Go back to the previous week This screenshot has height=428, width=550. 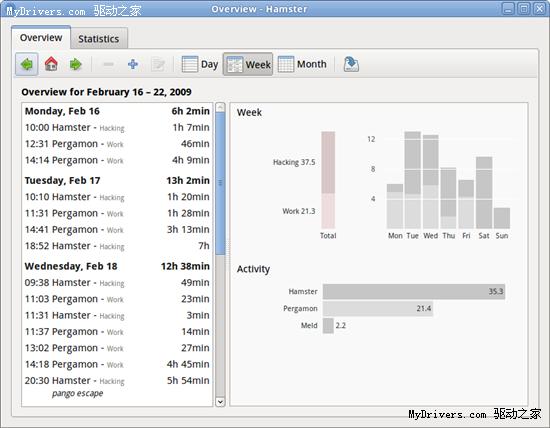[x=27, y=64]
